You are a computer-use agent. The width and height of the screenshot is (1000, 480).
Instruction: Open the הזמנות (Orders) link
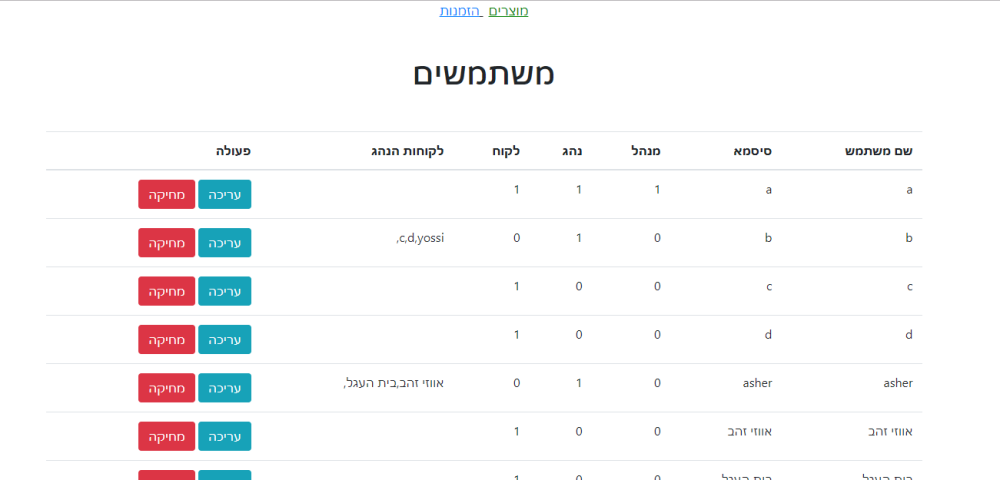pos(460,11)
